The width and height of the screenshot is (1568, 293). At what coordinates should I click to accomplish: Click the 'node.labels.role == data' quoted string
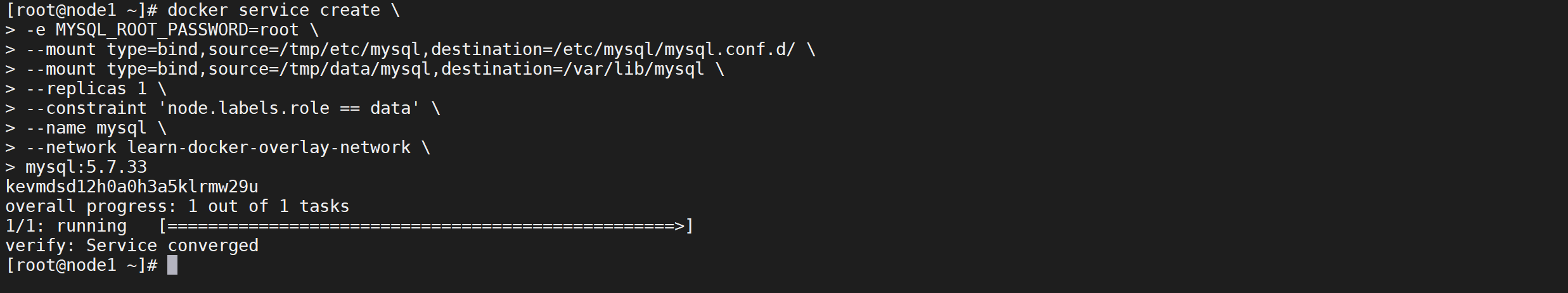click(288, 108)
